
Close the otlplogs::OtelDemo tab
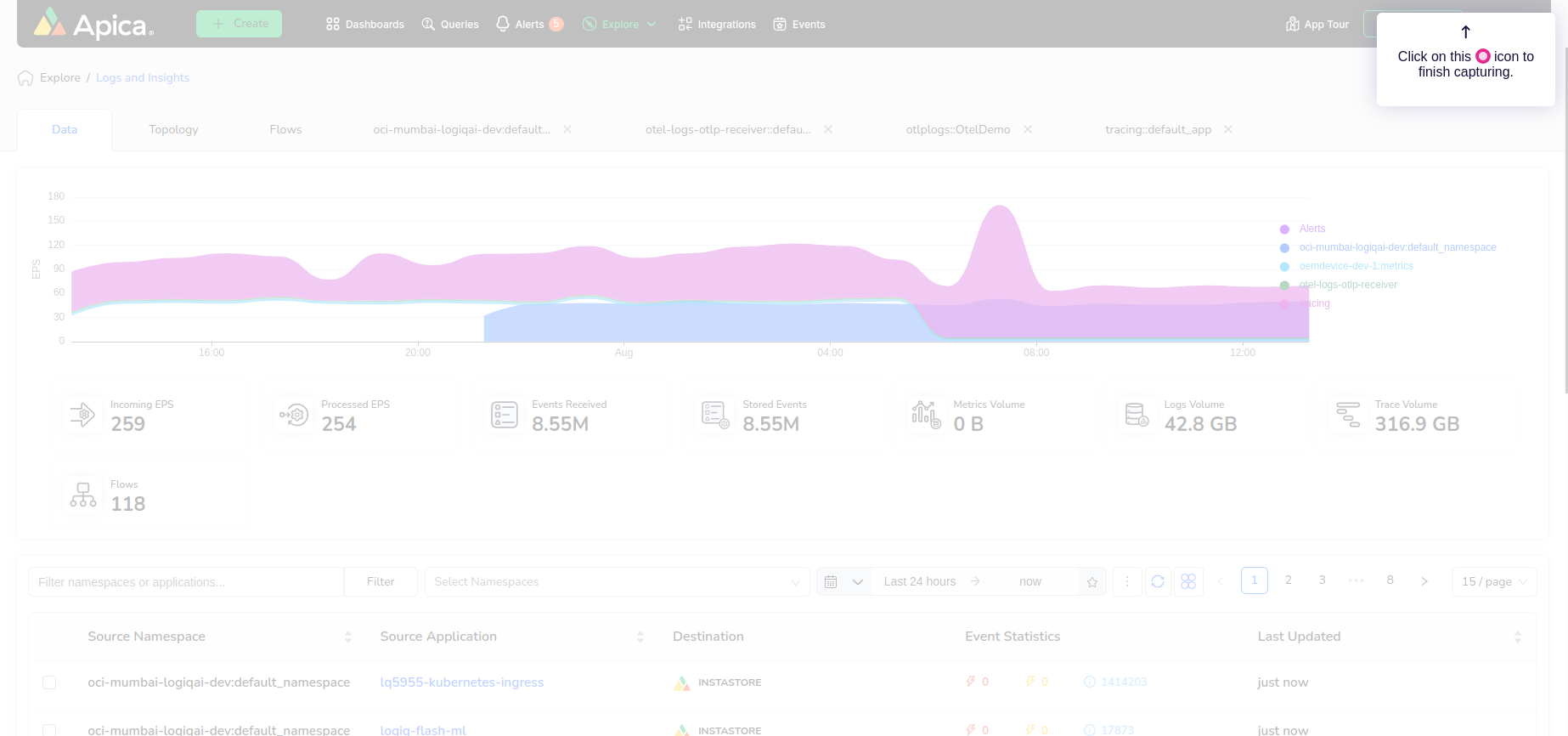pyautogui.click(x=1028, y=129)
